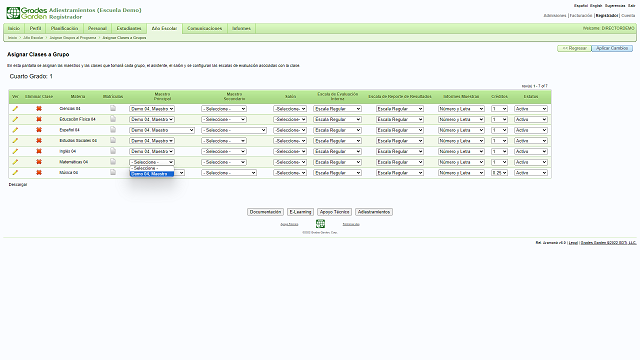Open the Estudiantes tab
The height and width of the screenshot is (360, 640).
(x=129, y=29)
